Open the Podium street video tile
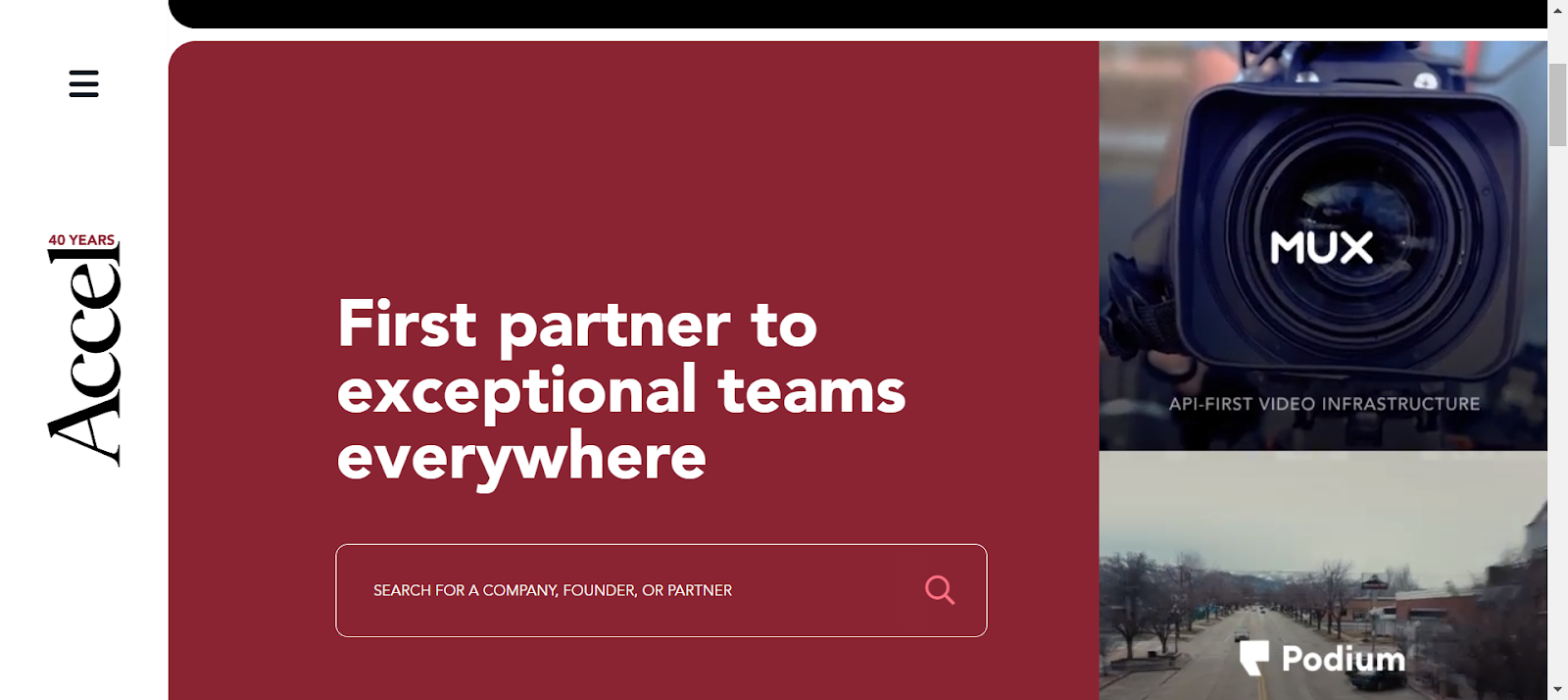The width and height of the screenshot is (1568, 700). (1323, 576)
